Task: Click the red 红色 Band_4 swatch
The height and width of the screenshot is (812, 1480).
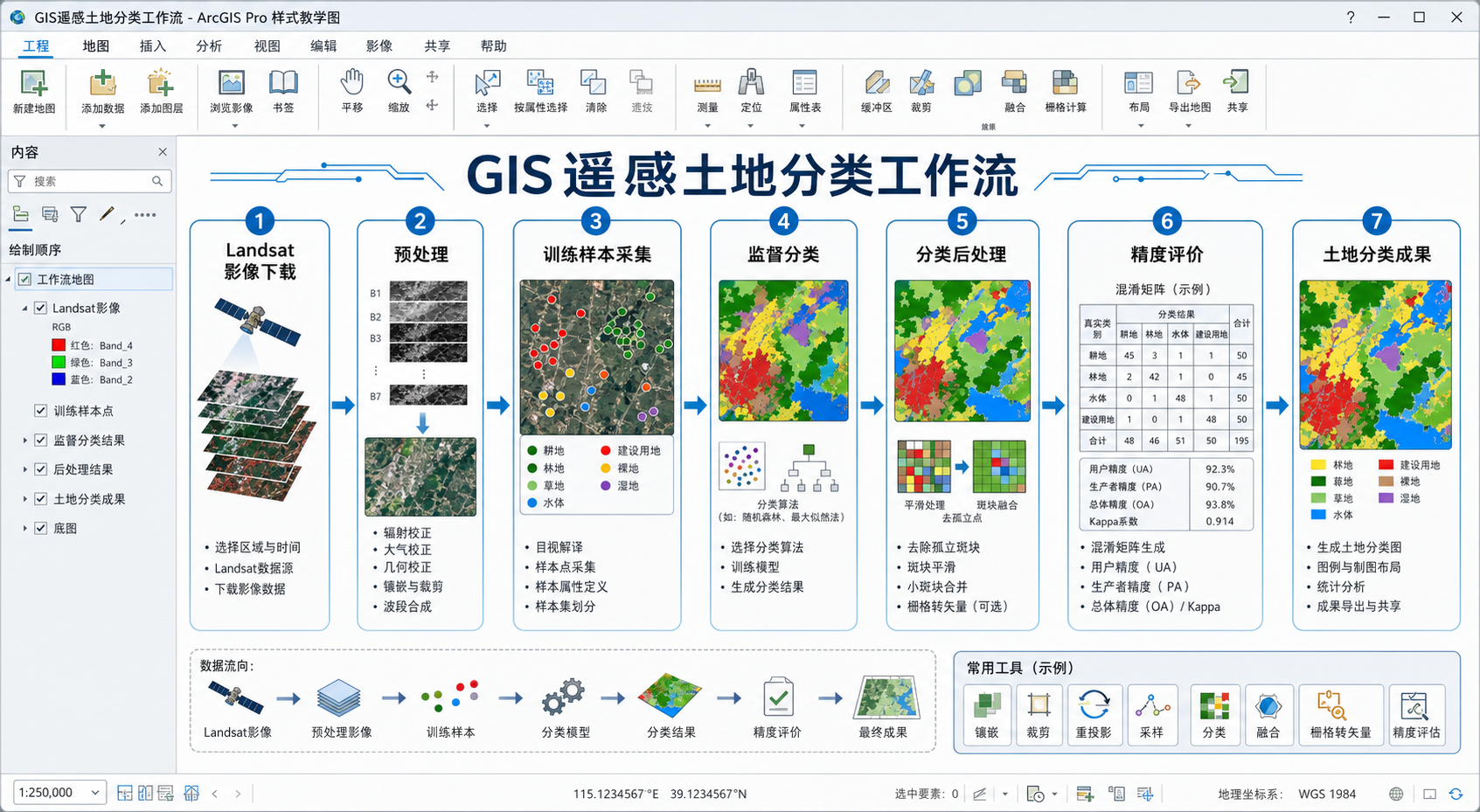Action: pyautogui.click(x=59, y=345)
